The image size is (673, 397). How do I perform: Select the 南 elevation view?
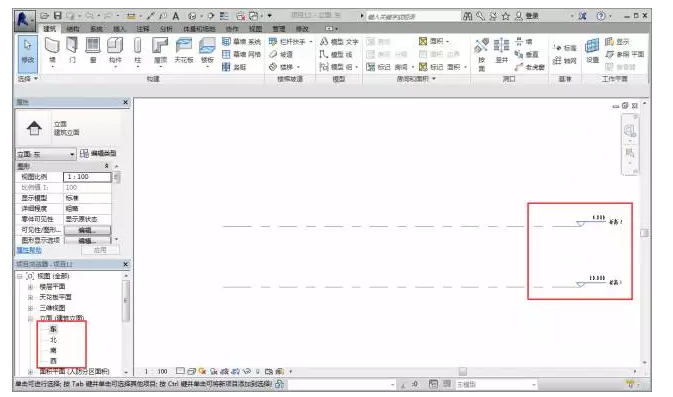tap(53, 350)
